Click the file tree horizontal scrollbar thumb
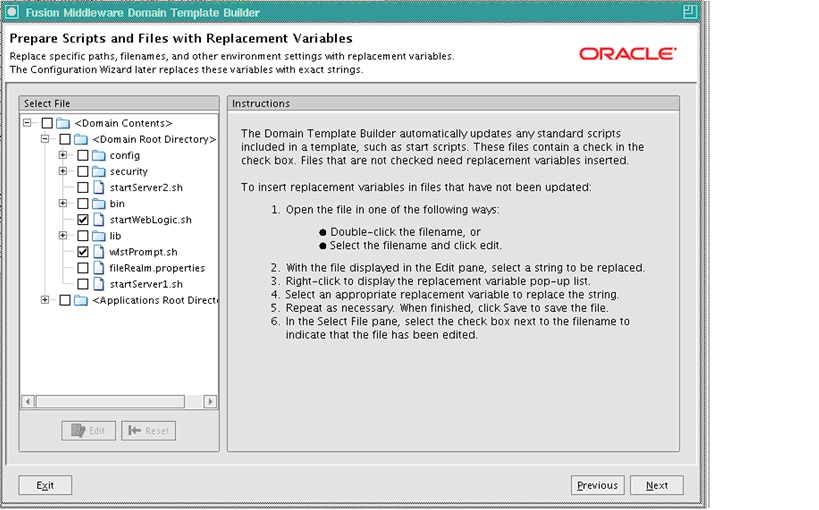The height and width of the screenshot is (510, 819). pos(110,401)
